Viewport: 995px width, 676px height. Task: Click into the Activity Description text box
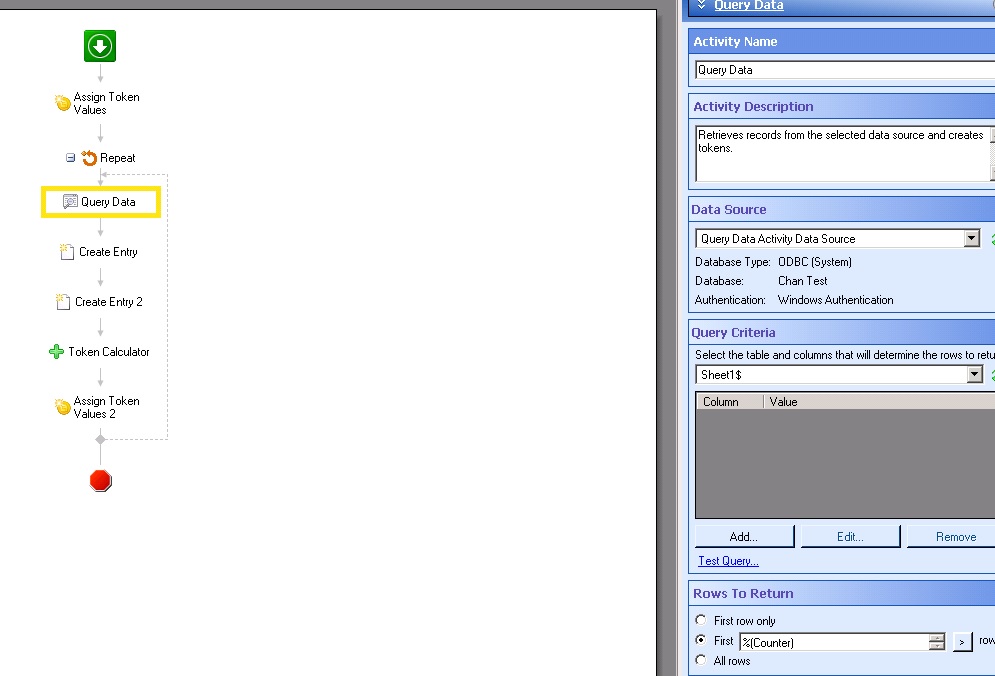point(842,153)
